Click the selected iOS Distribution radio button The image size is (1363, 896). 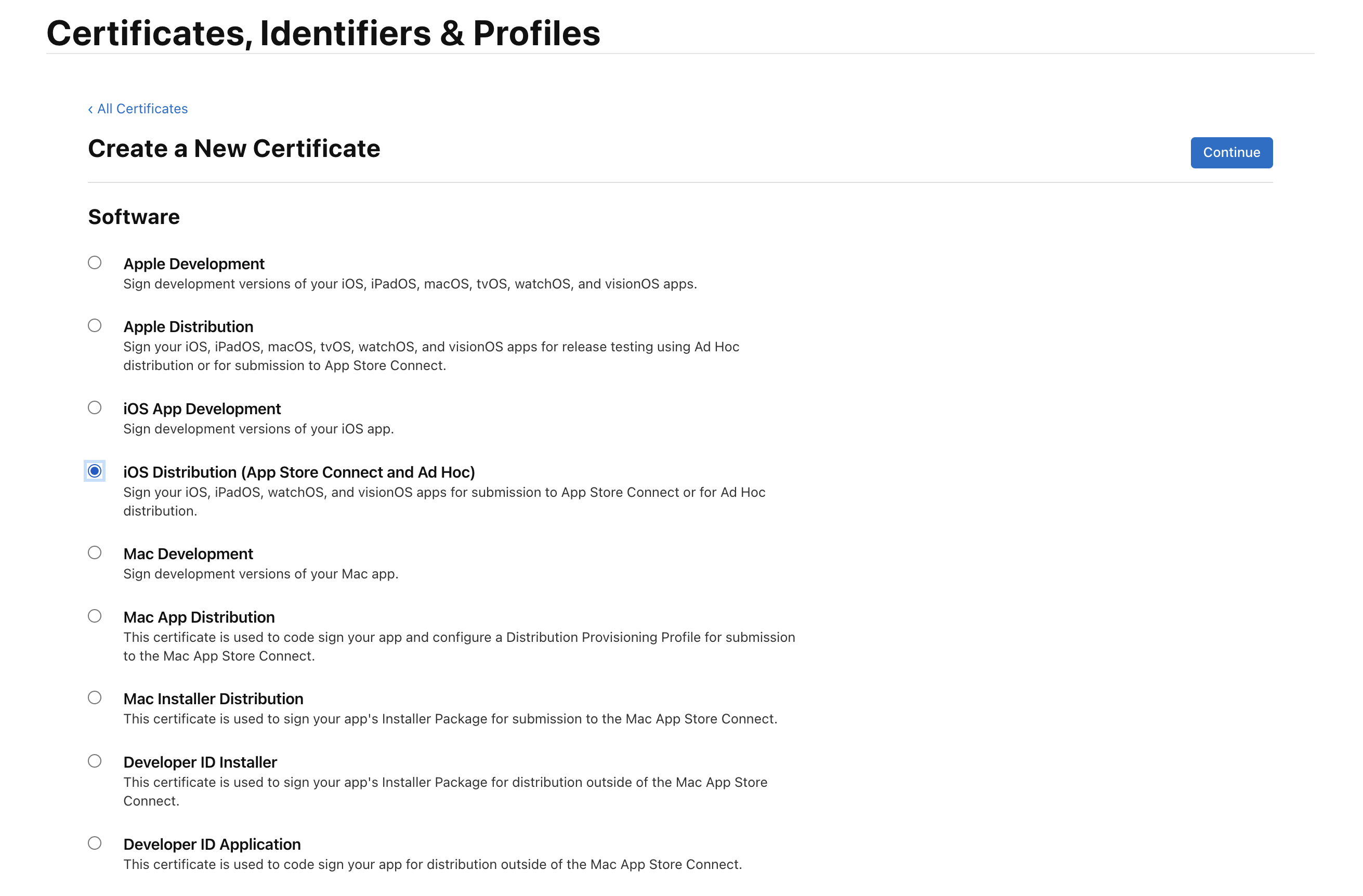pyautogui.click(x=95, y=471)
